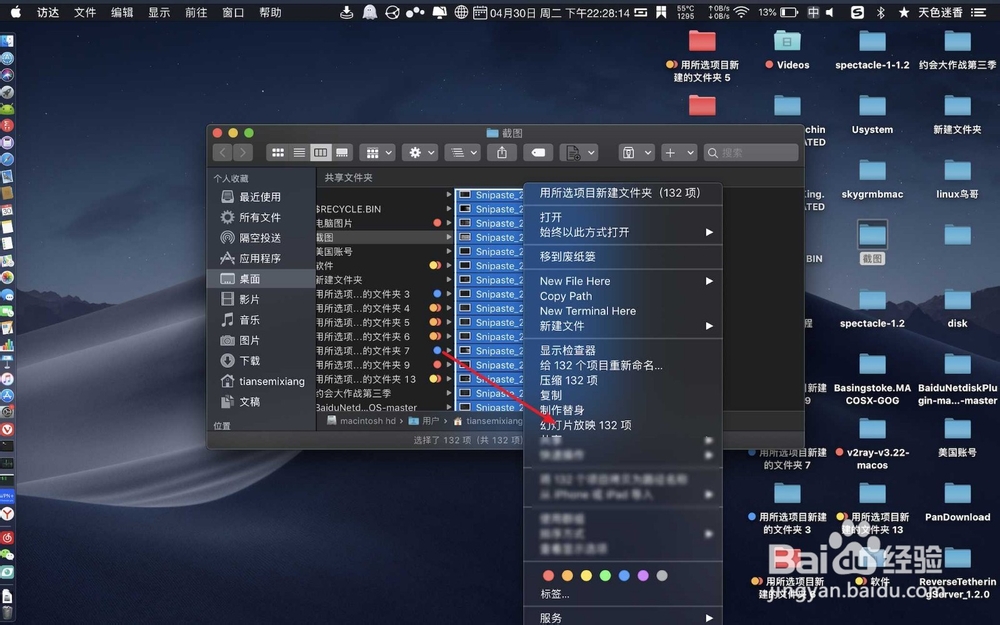Open 隔空投送 AirDrop in the sidebar
Image resolution: width=1000 pixels, height=625 pixels.
click(x=261, y=238)
